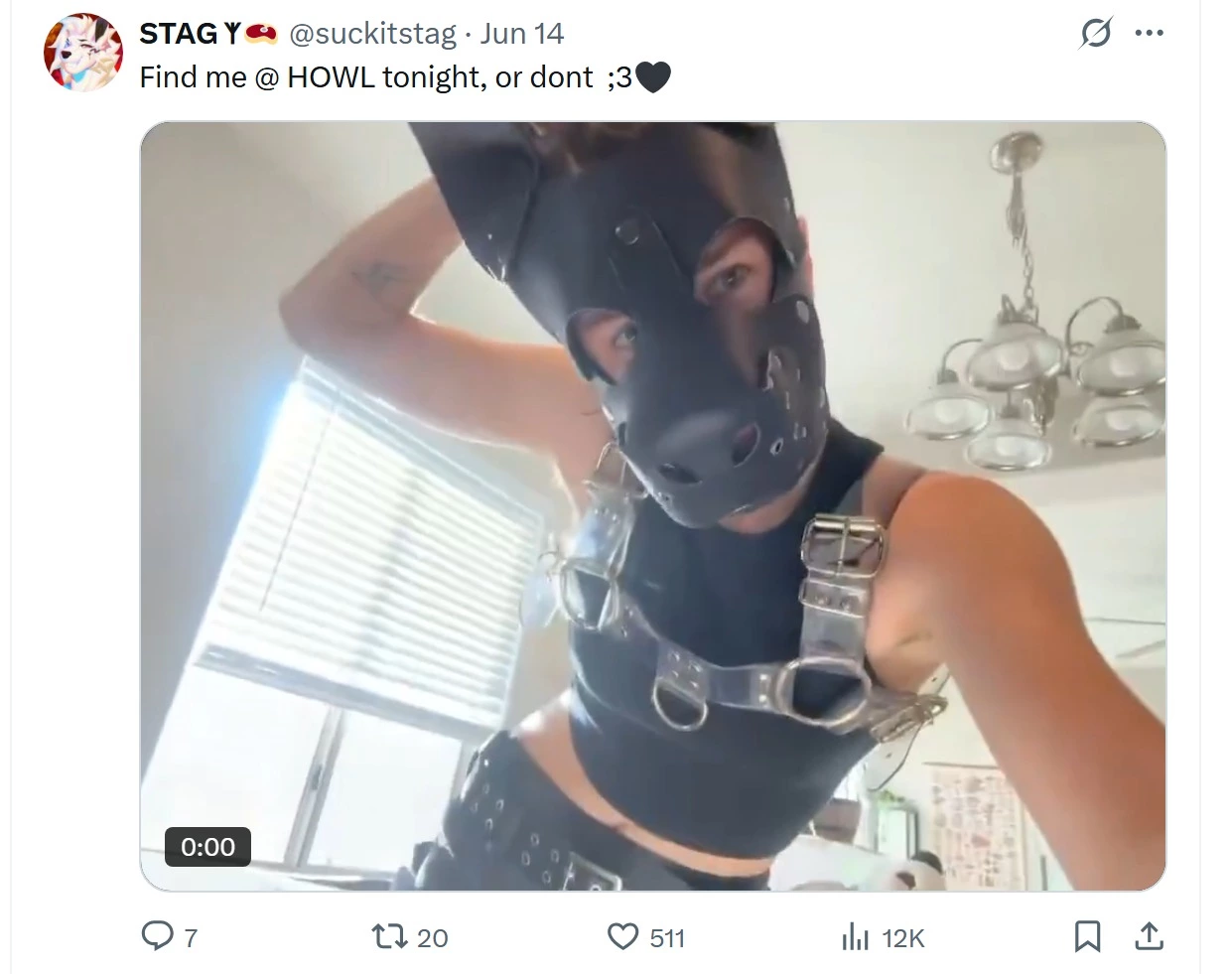
Task: Click the 0:00 video time badge
Action: (207, 847)
